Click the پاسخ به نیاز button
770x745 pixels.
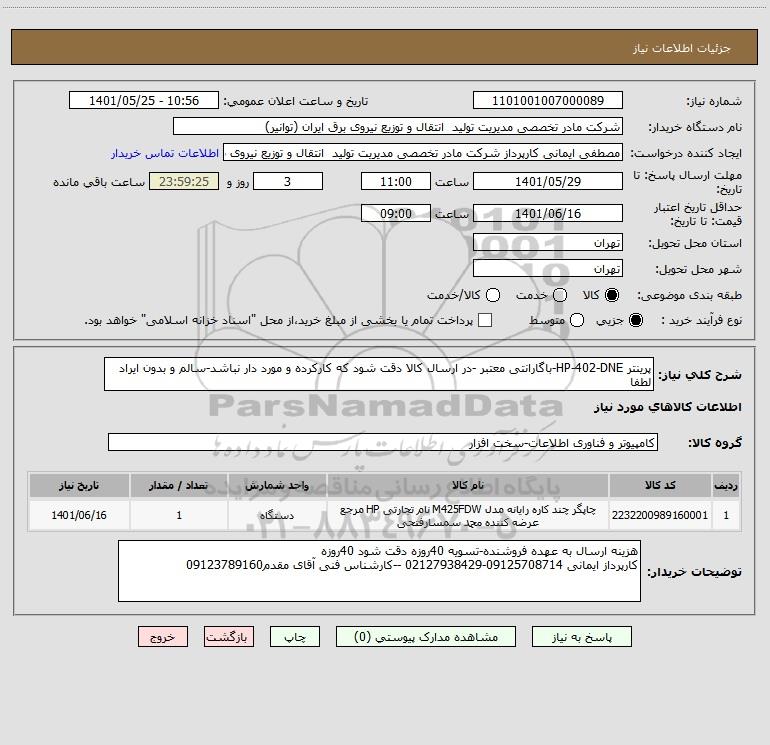(x=581, y=637)
